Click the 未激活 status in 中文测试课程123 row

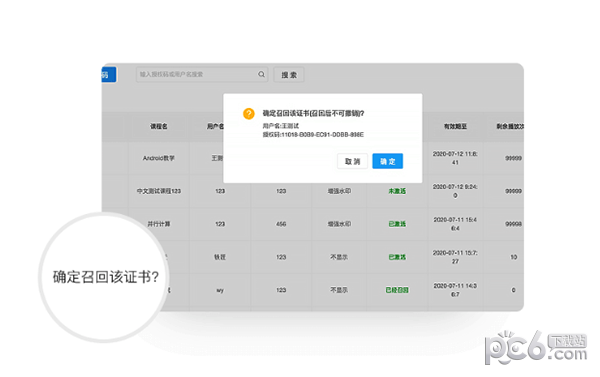(x=397, y=191)
